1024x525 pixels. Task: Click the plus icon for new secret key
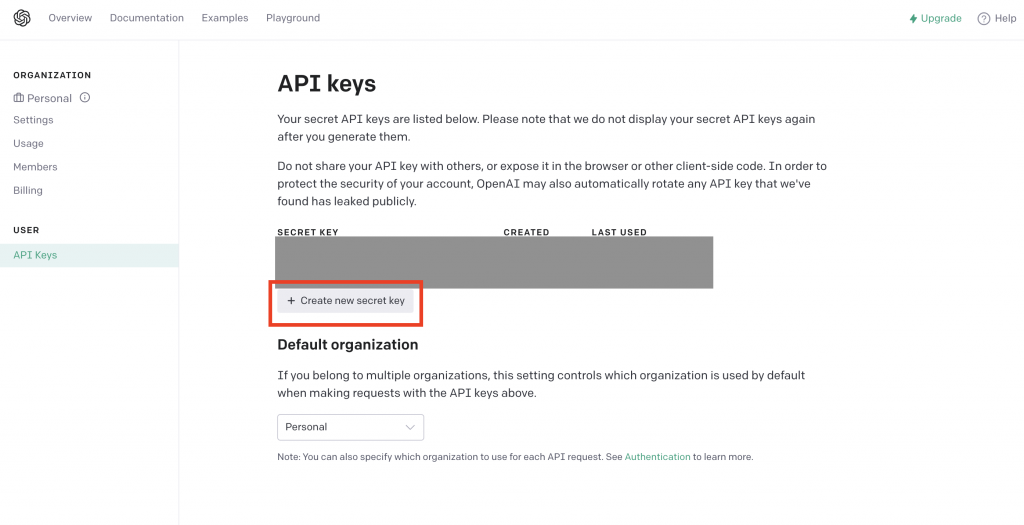(x=291, y=301)
